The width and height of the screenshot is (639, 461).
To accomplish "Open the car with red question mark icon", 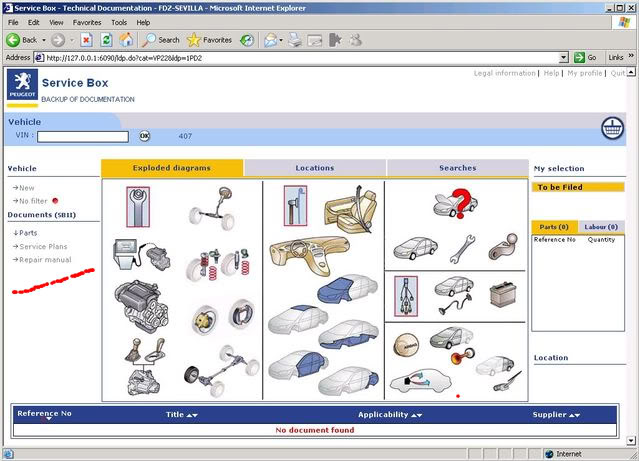I will [x=455, y=204].
